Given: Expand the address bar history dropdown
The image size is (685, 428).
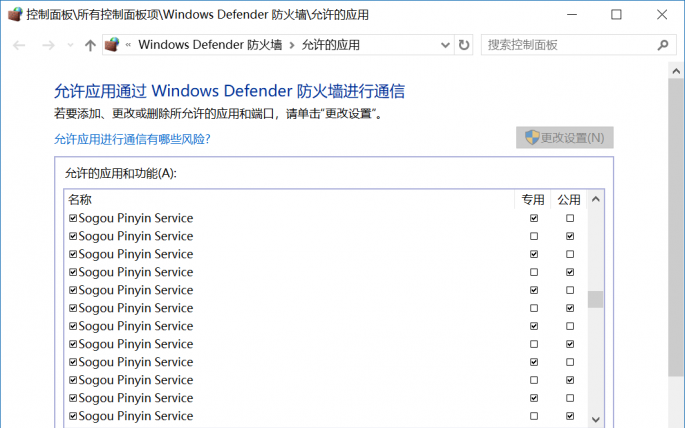Looking at the screenshot, I should click(445, 45).
